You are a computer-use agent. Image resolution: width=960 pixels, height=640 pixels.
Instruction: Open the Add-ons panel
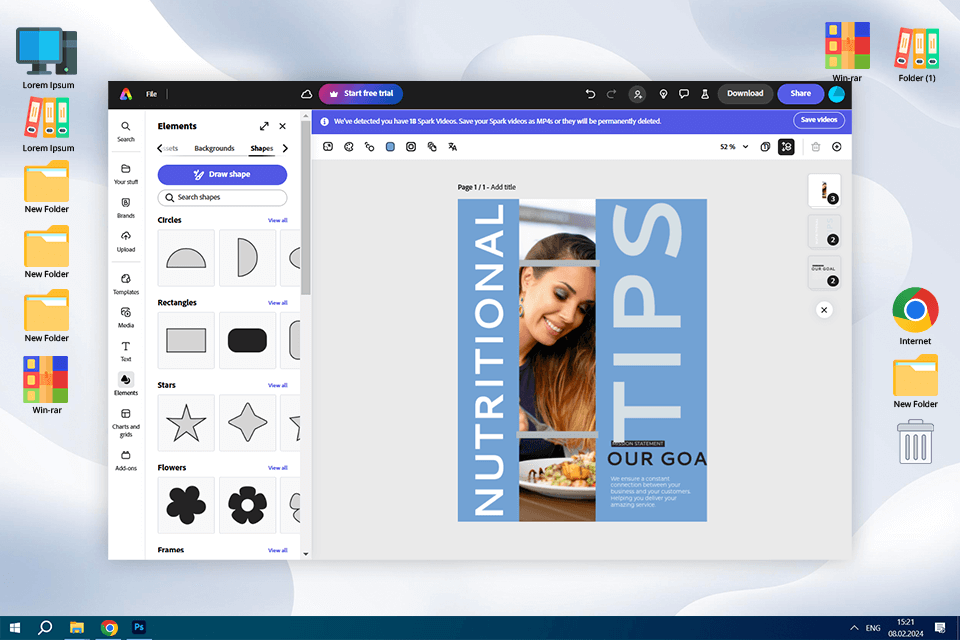click(126, 461)
